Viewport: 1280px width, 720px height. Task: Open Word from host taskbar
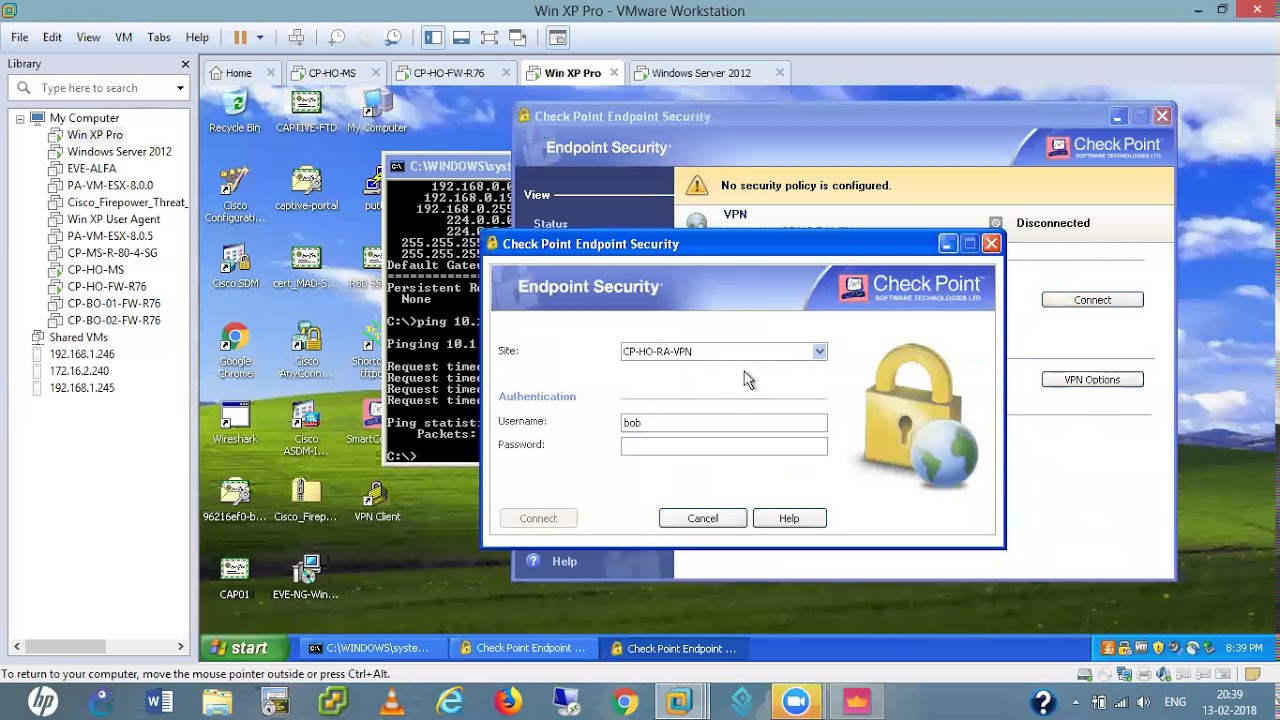(x=160, y=701)
